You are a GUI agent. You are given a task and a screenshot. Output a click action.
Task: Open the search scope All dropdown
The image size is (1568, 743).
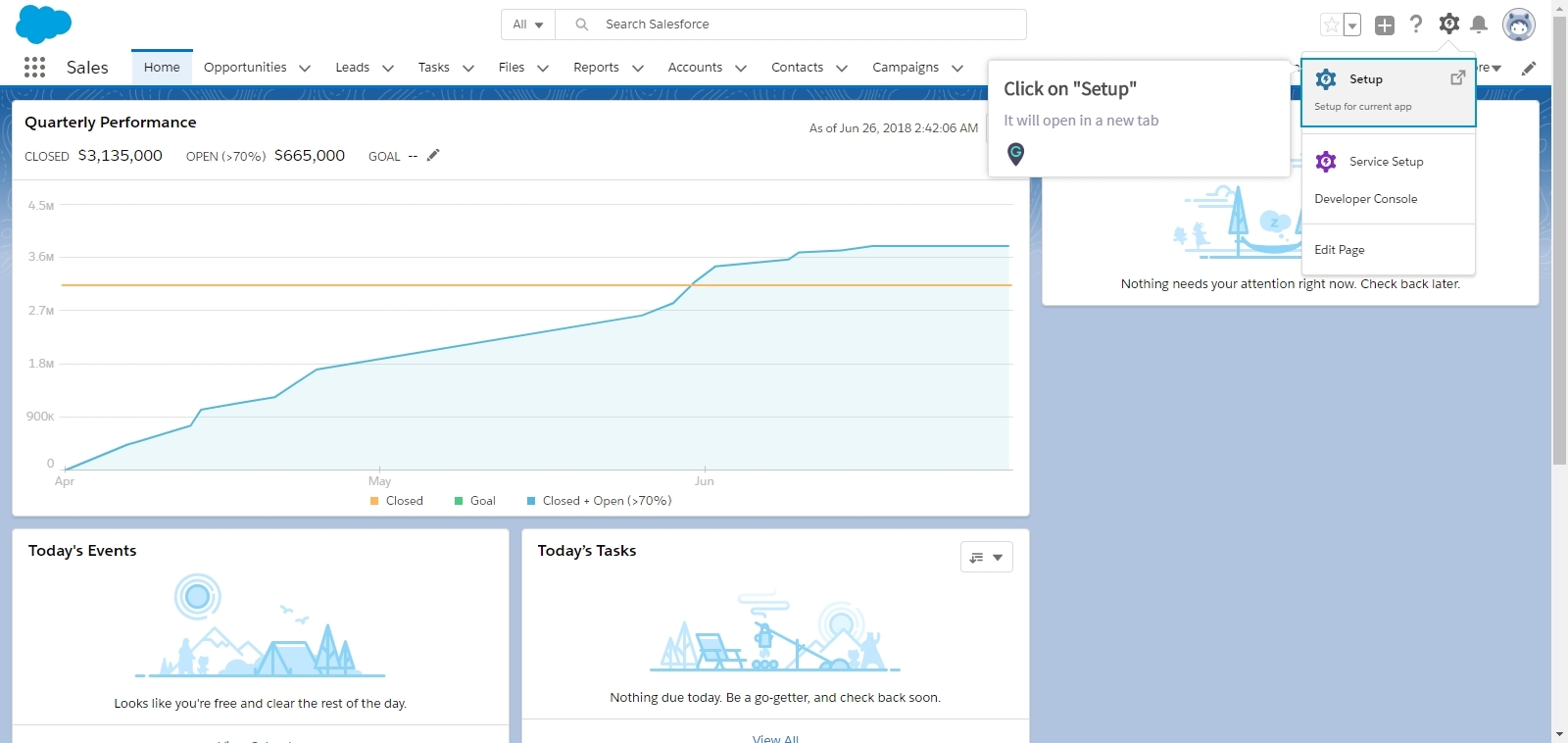tap(528, 25)
